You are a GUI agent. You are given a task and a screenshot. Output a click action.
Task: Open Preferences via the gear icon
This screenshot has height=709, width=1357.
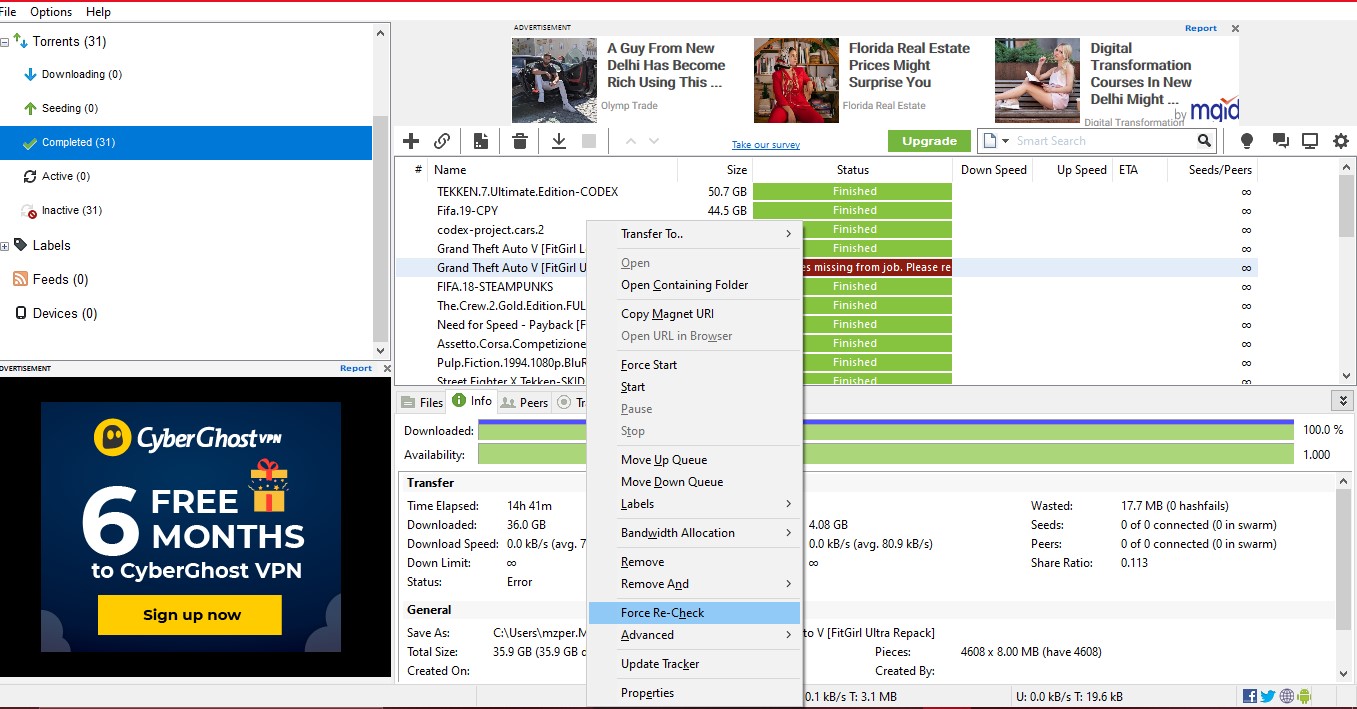1341,141
